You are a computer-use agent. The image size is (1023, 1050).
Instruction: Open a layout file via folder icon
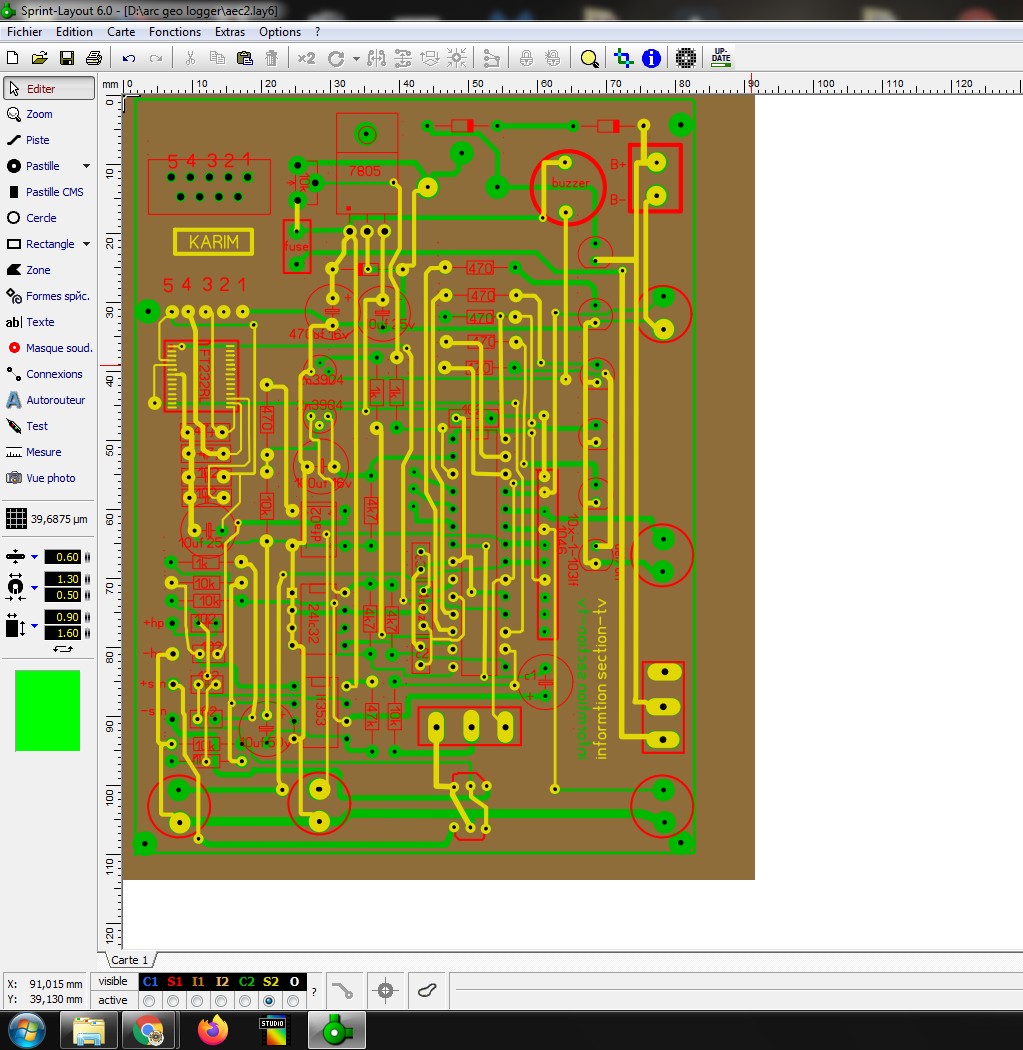coord(40,58)
